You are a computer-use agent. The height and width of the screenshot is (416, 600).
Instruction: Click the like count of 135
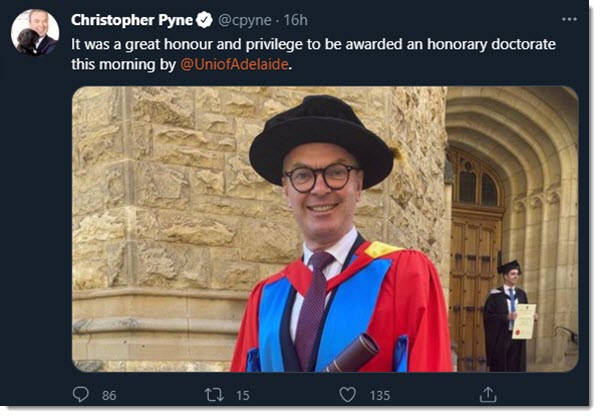point(380,395)
